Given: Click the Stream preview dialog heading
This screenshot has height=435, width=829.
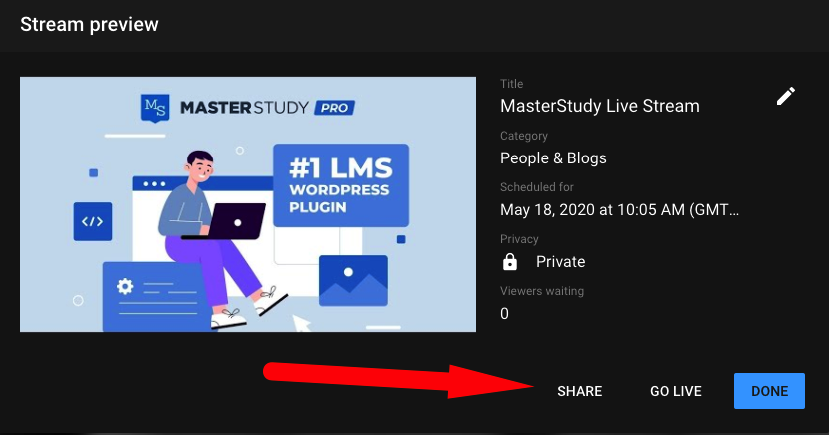Looking at the screenshot, I should point(89,23).
